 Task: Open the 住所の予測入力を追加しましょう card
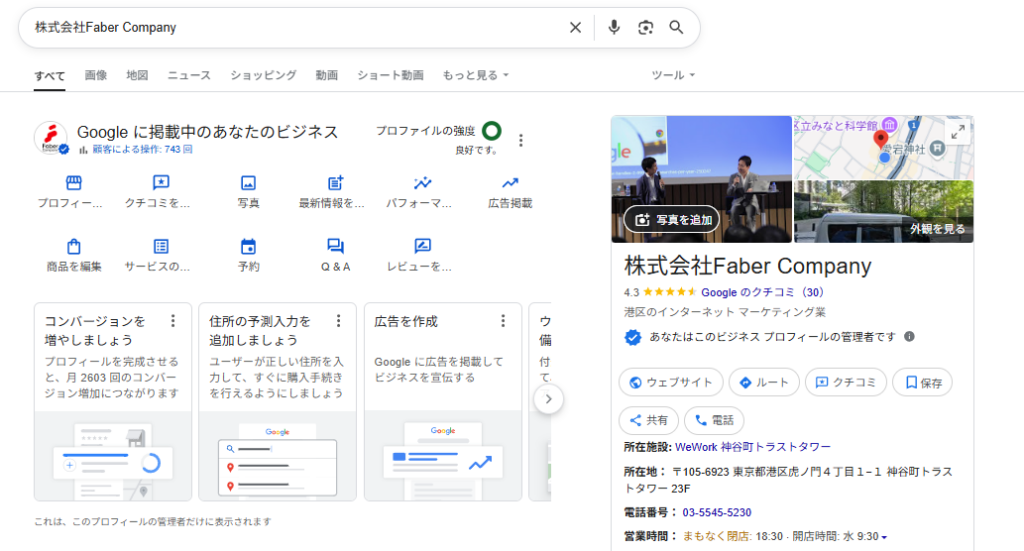coord(278,401)
